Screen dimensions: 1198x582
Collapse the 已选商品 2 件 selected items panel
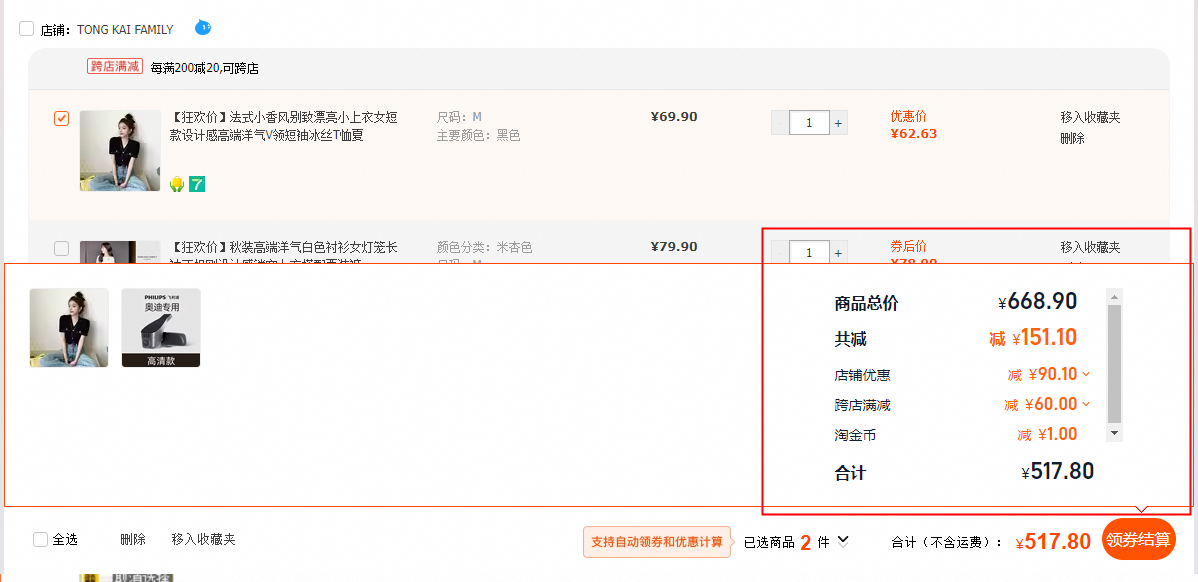click(843, 541)
